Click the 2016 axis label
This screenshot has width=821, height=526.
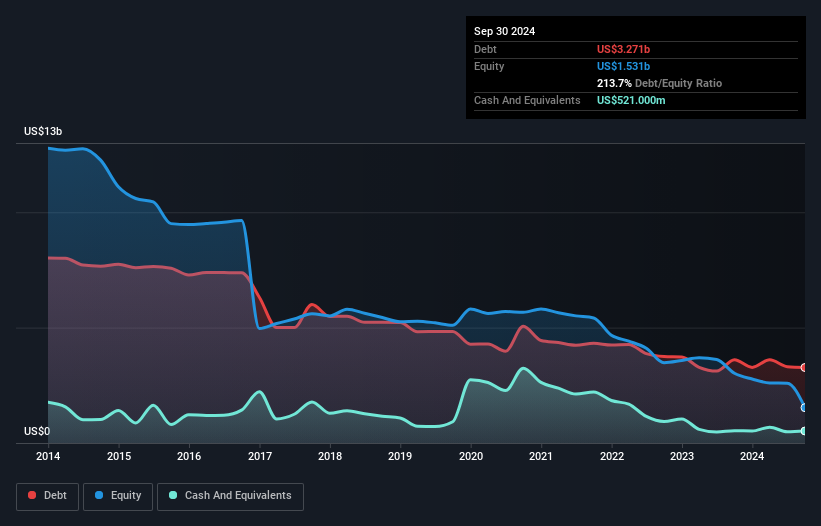[189, 456]
